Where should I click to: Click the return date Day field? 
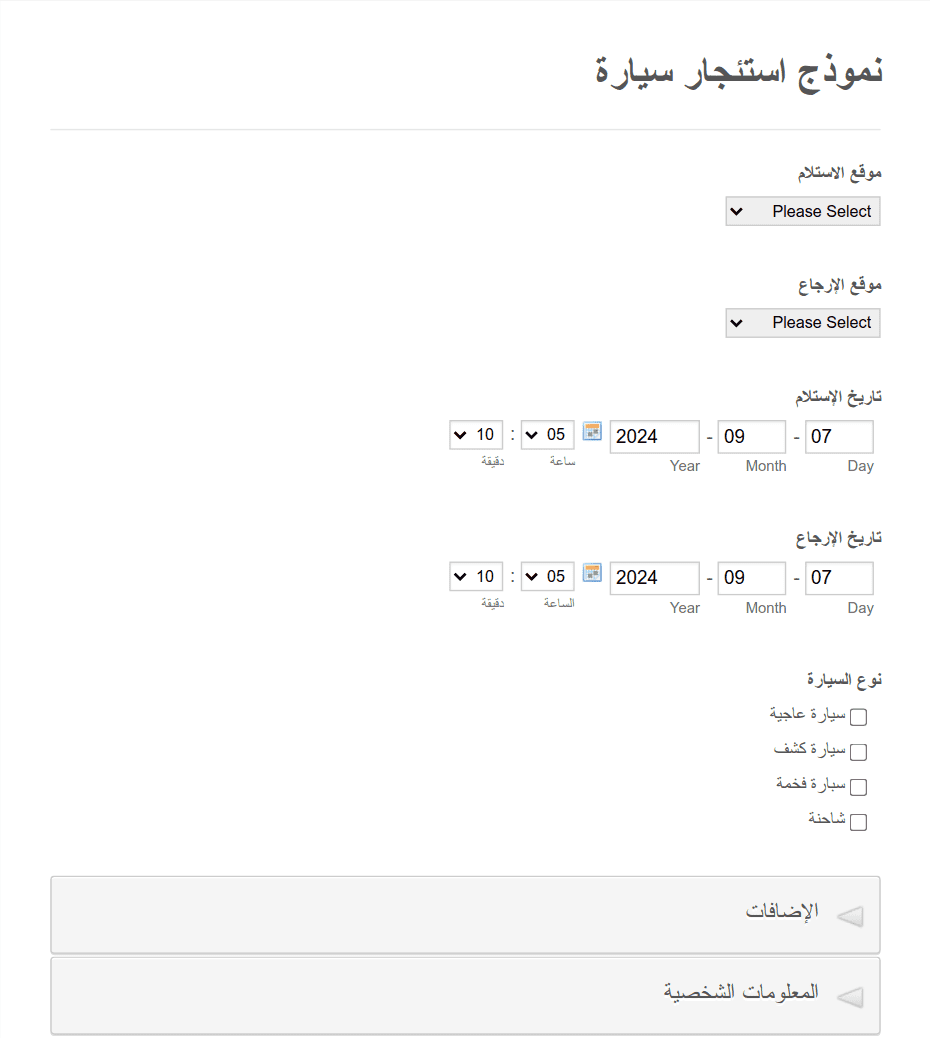[x=839, y=578]
